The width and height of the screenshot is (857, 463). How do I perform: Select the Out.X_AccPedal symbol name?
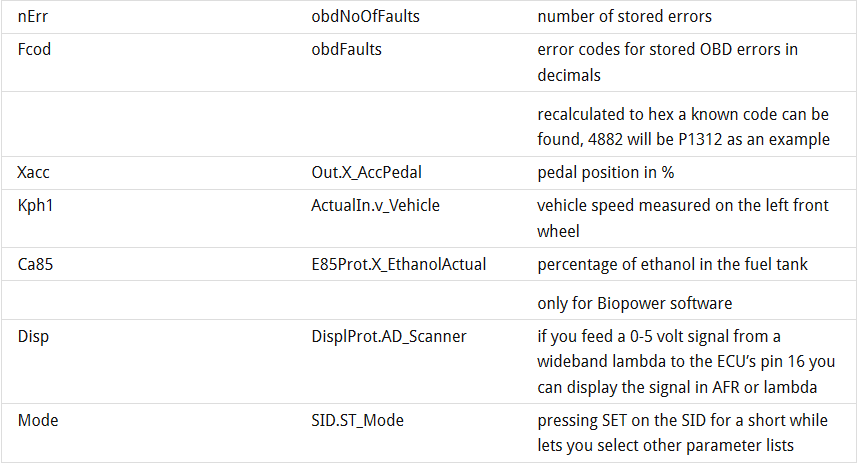365,172
